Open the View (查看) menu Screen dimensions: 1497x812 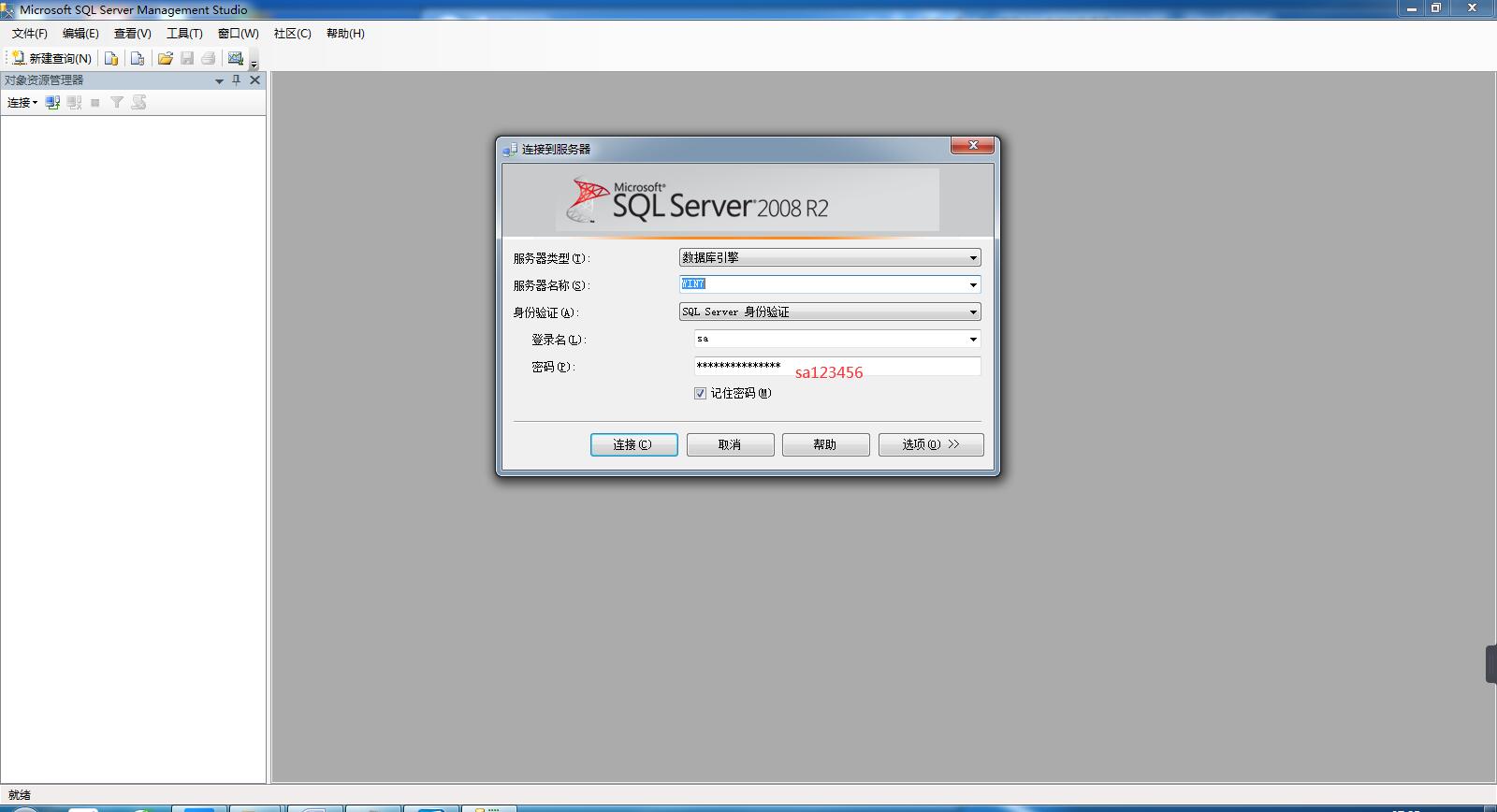pos(133,34)
